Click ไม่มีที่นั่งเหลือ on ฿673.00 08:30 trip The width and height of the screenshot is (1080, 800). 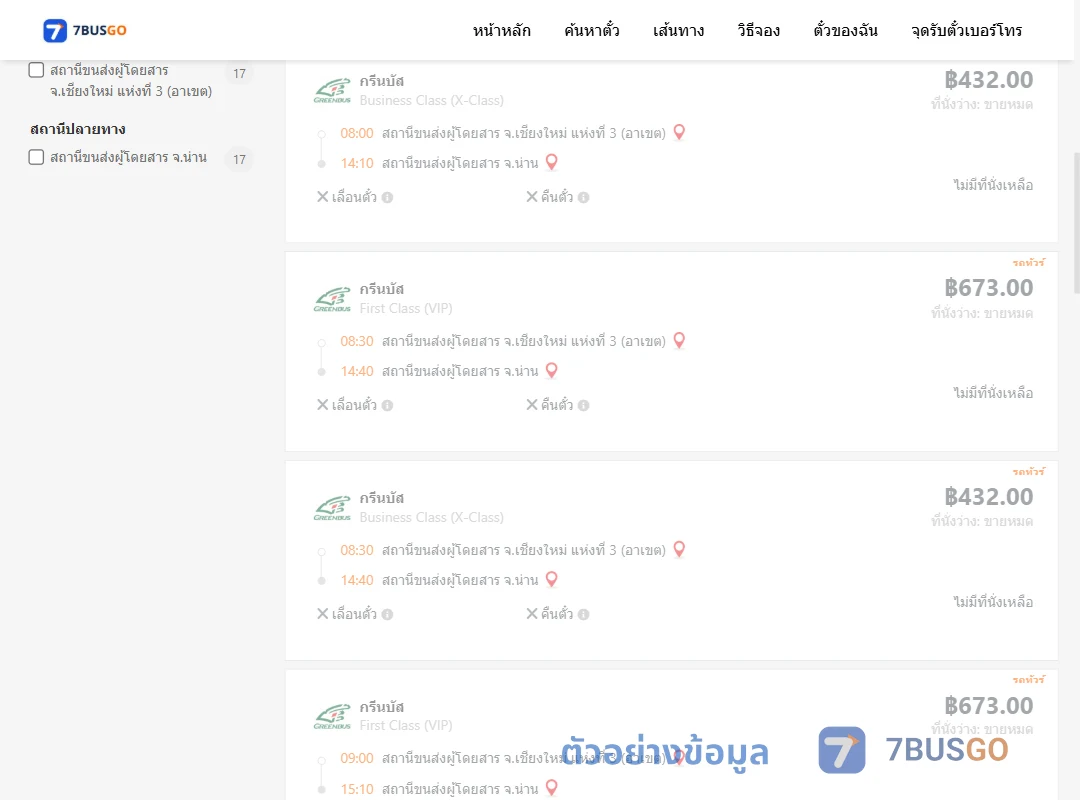click(x=993, y=393)
